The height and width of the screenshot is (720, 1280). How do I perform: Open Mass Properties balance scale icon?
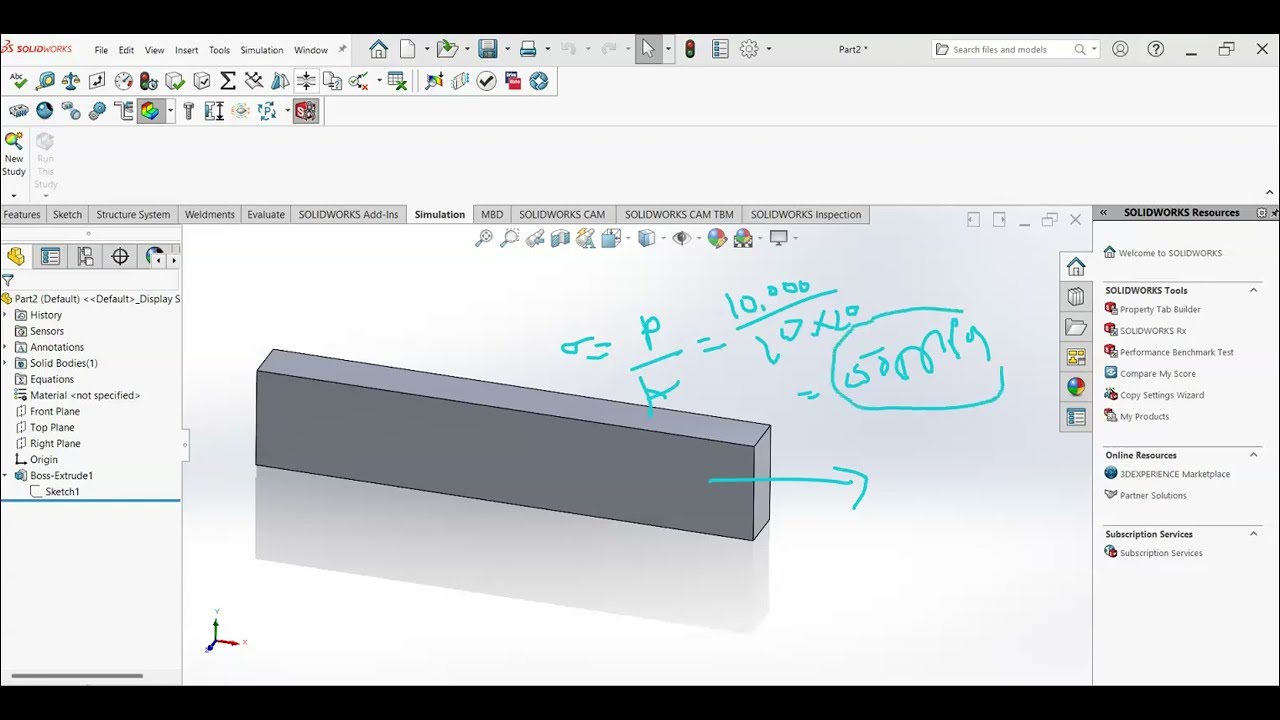click(x=71, y=81)
